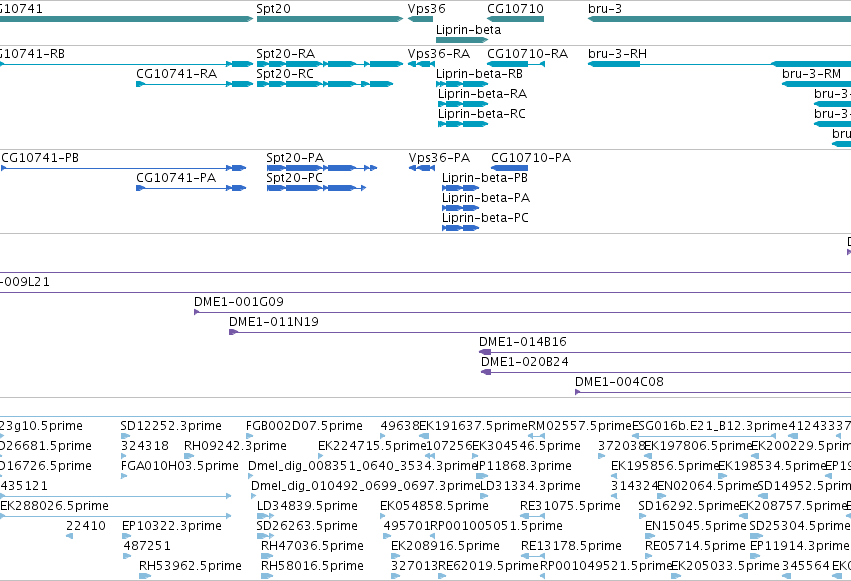Click the Liprin-beta-PC label
The height and width of the screenshot is (581, 851).
click(485, 218)
